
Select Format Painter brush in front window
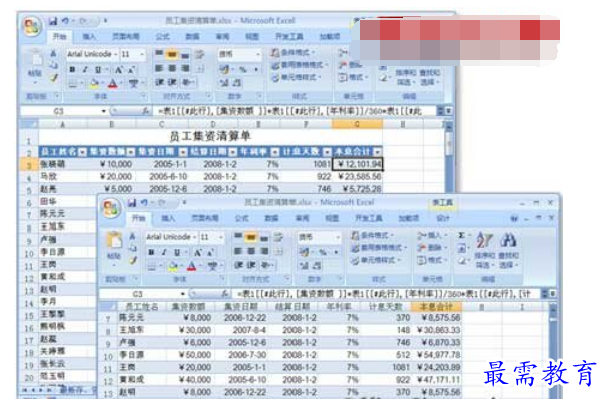pos(133,261)
